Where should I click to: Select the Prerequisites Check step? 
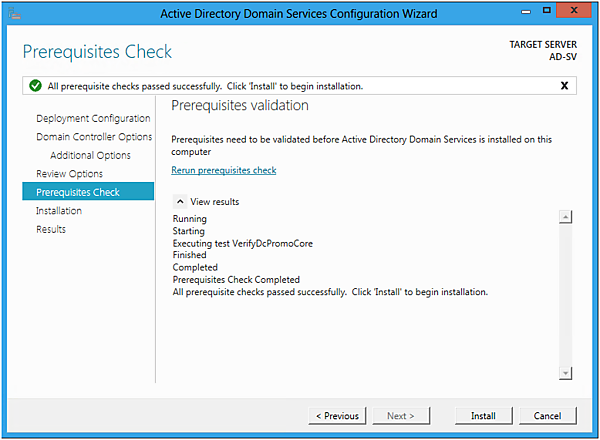(78, 192)
